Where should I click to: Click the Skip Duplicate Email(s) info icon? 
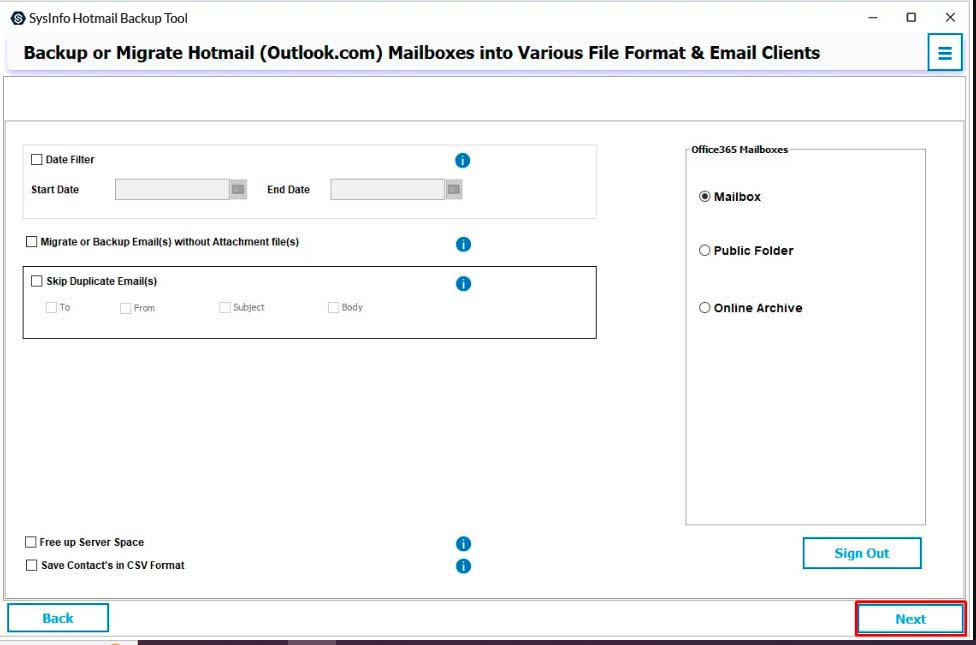click(x=463, y=283)
